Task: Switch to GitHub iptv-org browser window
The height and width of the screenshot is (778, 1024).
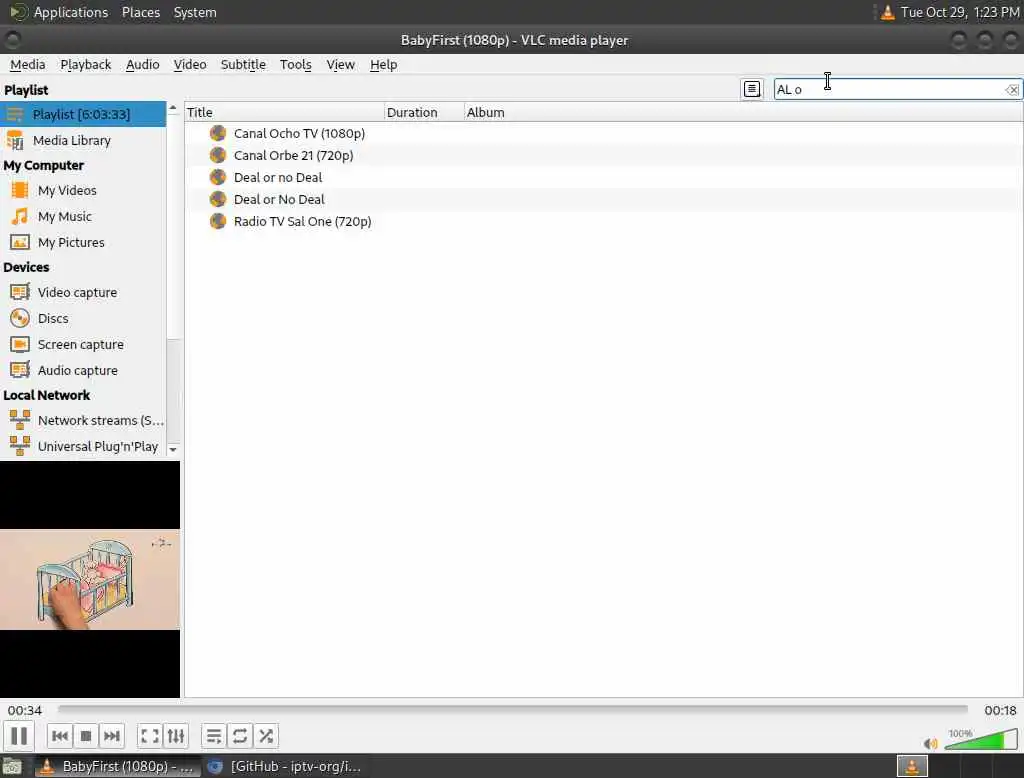Action: pos(284,766)
